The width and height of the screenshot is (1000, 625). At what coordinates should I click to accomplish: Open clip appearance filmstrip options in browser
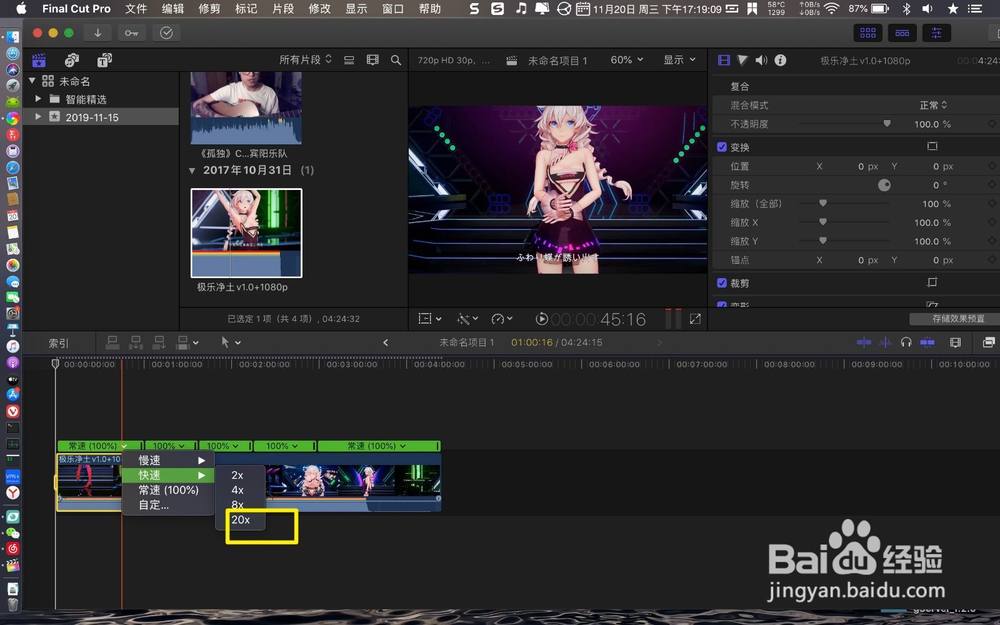tap(372, 60)
